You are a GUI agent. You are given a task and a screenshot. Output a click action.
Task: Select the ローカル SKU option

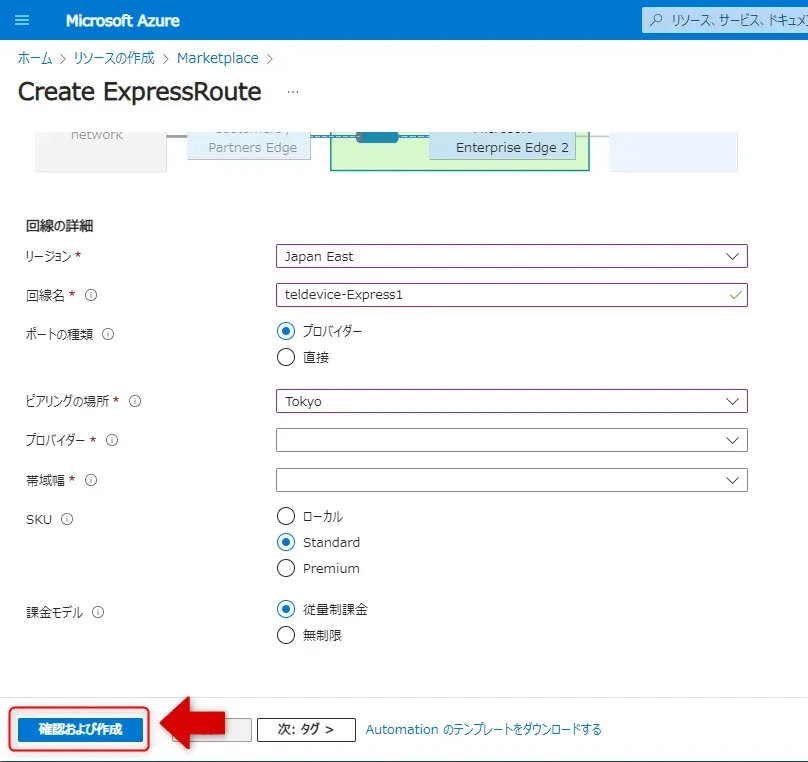coord(286,516)
